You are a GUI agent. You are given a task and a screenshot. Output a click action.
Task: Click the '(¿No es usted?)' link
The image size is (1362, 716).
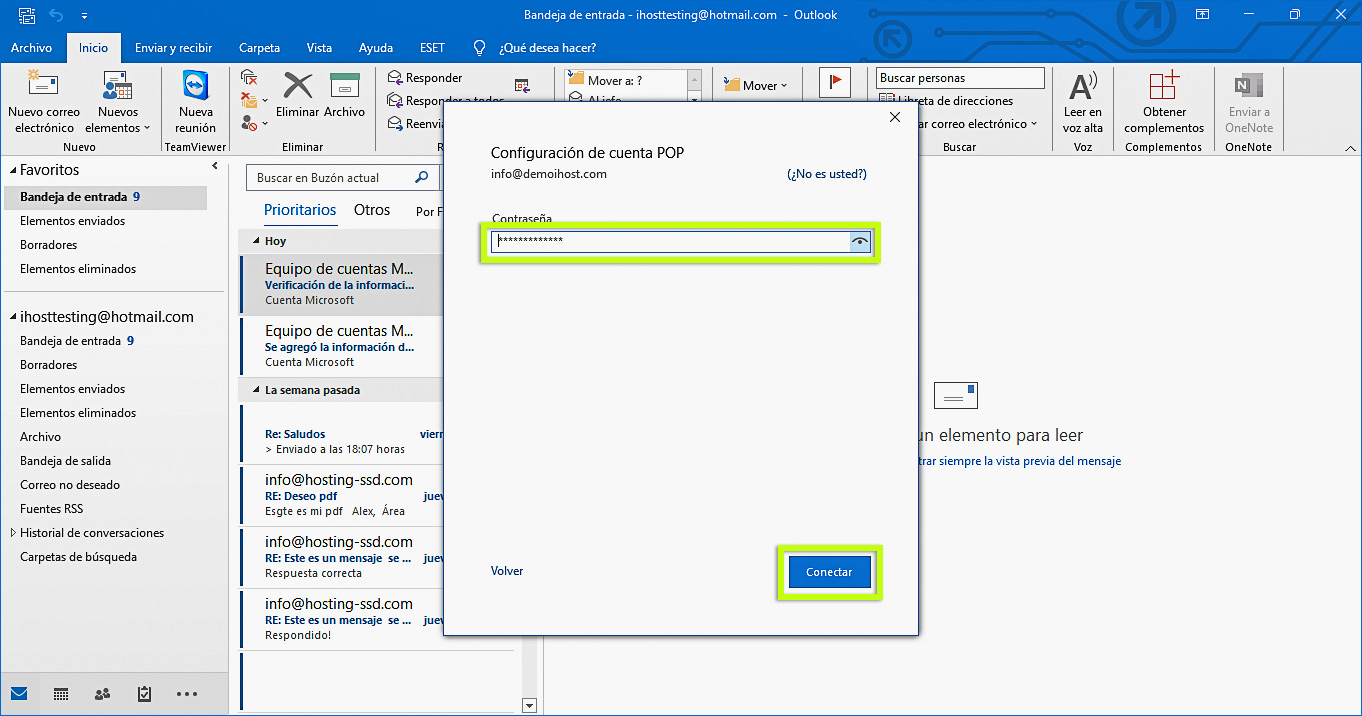point(827,174)
